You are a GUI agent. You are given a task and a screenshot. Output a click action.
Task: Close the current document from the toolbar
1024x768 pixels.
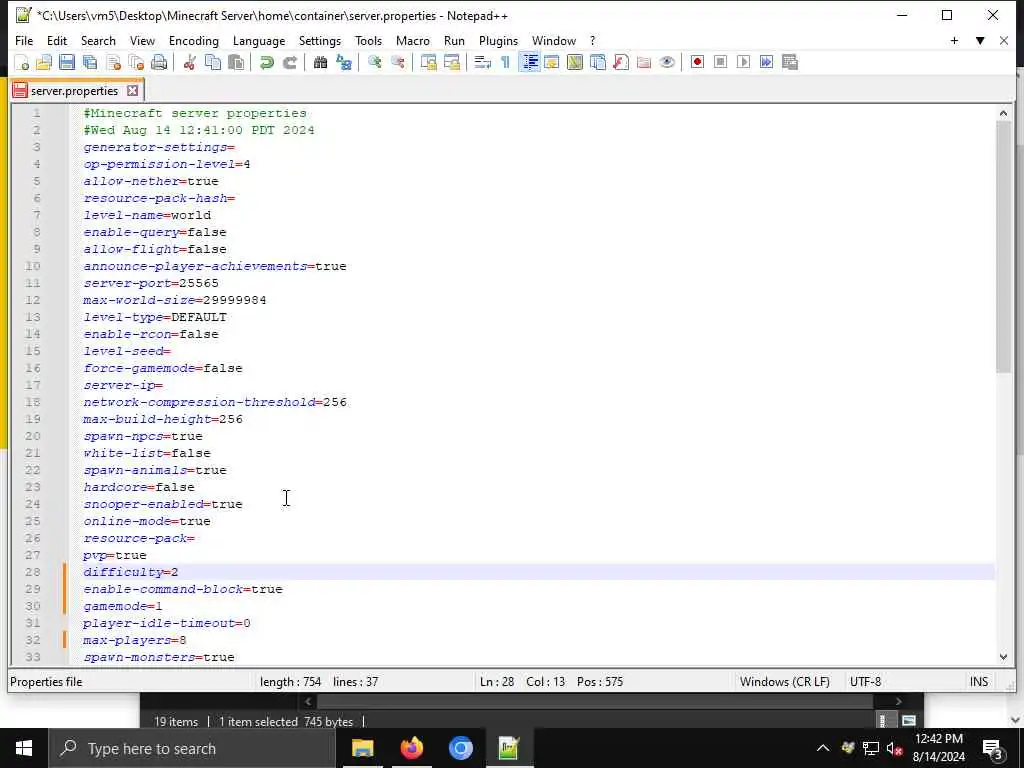114,62
